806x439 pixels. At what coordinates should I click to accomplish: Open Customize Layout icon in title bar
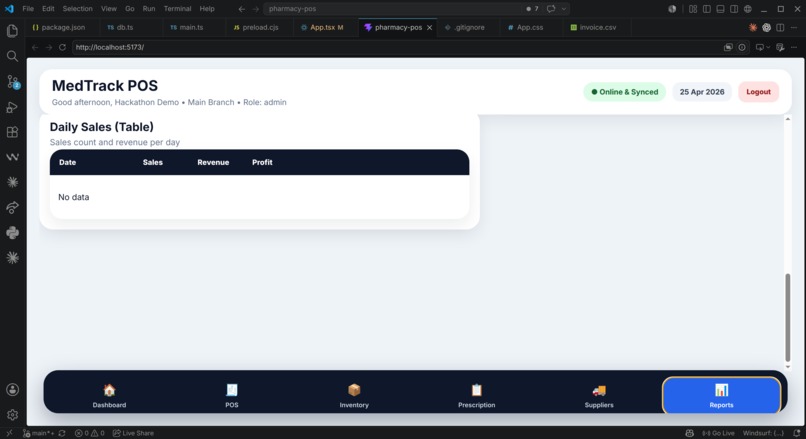pos(693,9)
